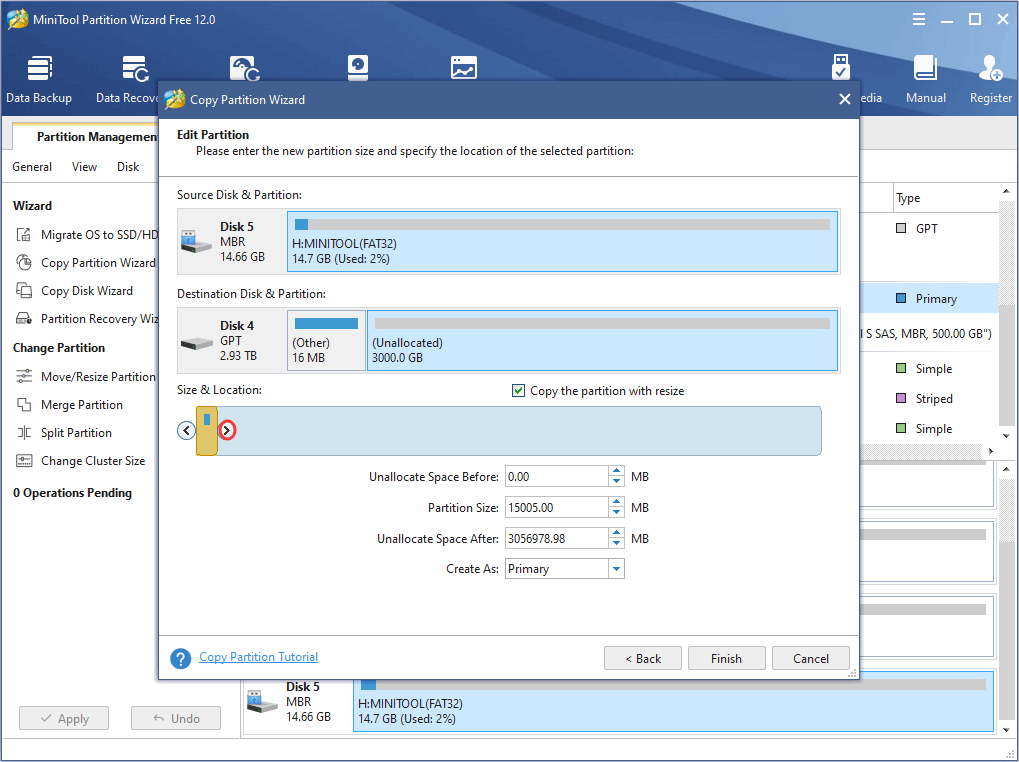1019x762 pixels.
Task: Click the wizard icon in dialog title
Action: [x=175, y=99]
